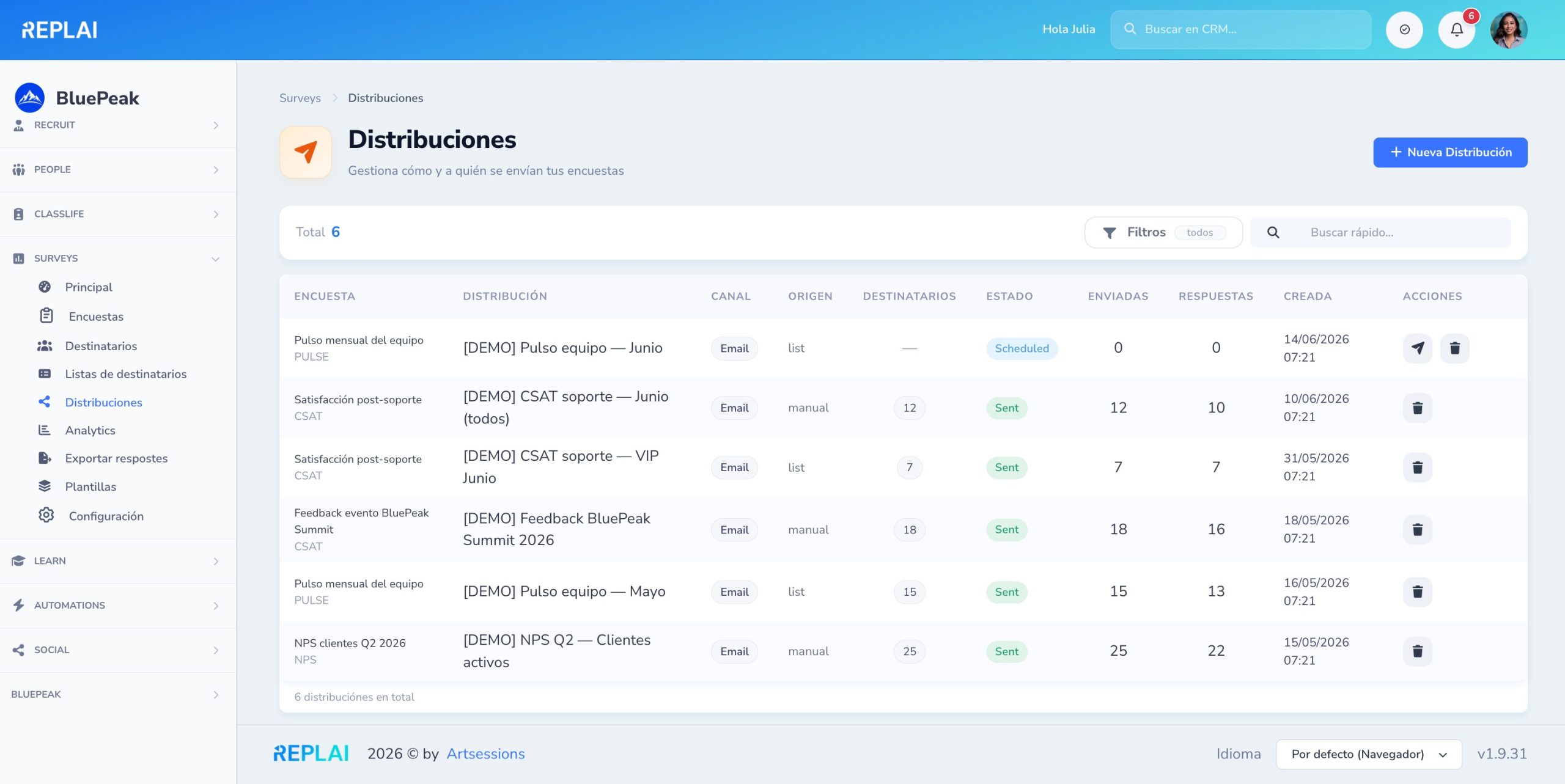Image resolution: width=1565 pixels, height=784 pixels.
Task: Open the Idioma language dropdown
Action: point(1369,754)
